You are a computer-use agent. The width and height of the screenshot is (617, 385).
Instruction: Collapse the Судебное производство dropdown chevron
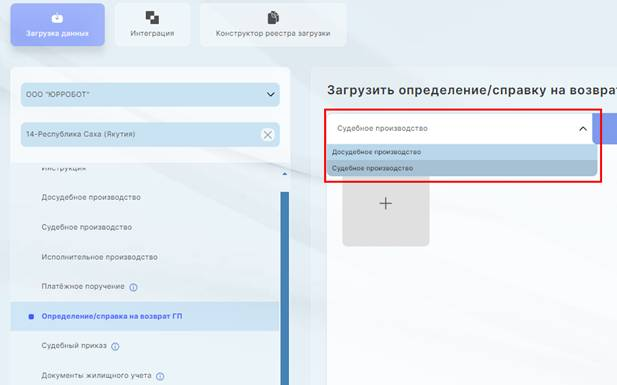tap(583, 129)
